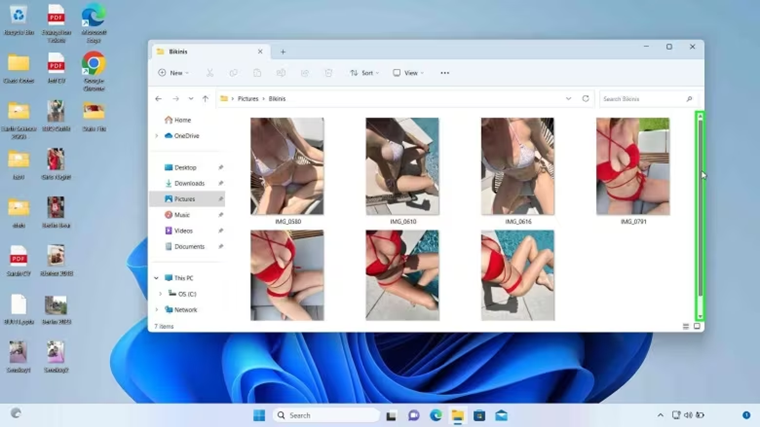Open Downloads in the navigation pane
The width and height of the screenshot is (760, 427).
pos(189,183)
